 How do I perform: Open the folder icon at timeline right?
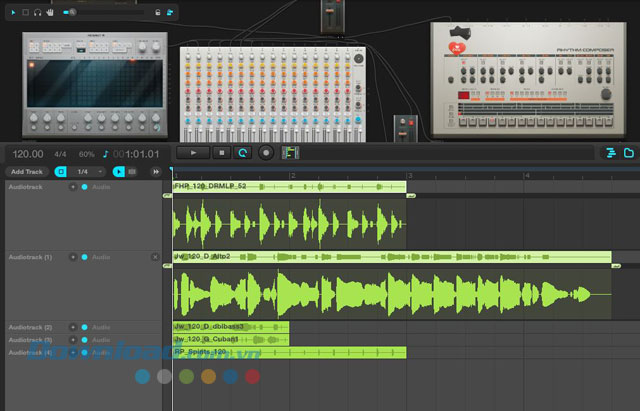pos(629,153)
